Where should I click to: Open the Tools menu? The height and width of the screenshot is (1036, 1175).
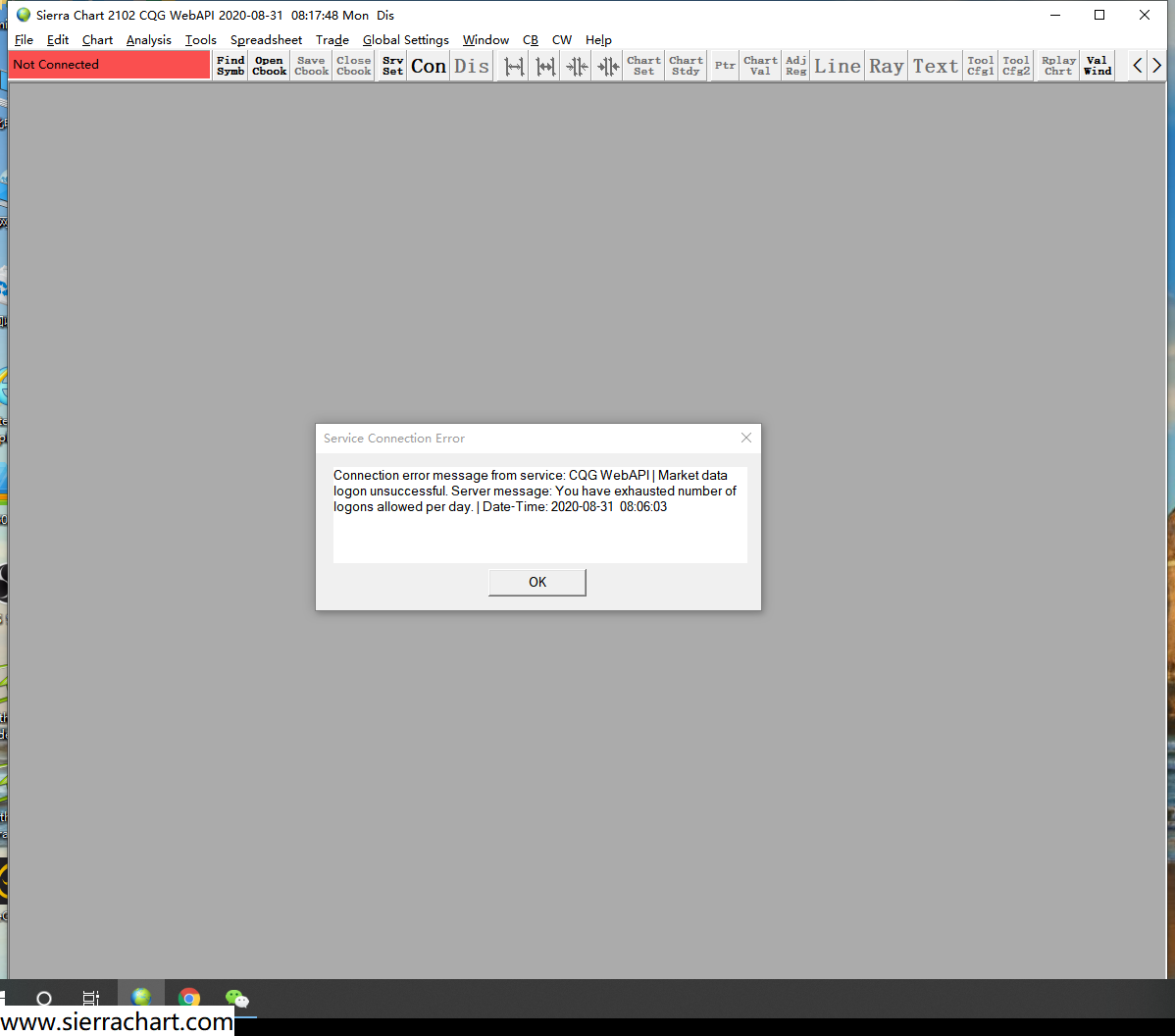pyautogui.click(x=201, y=39)
